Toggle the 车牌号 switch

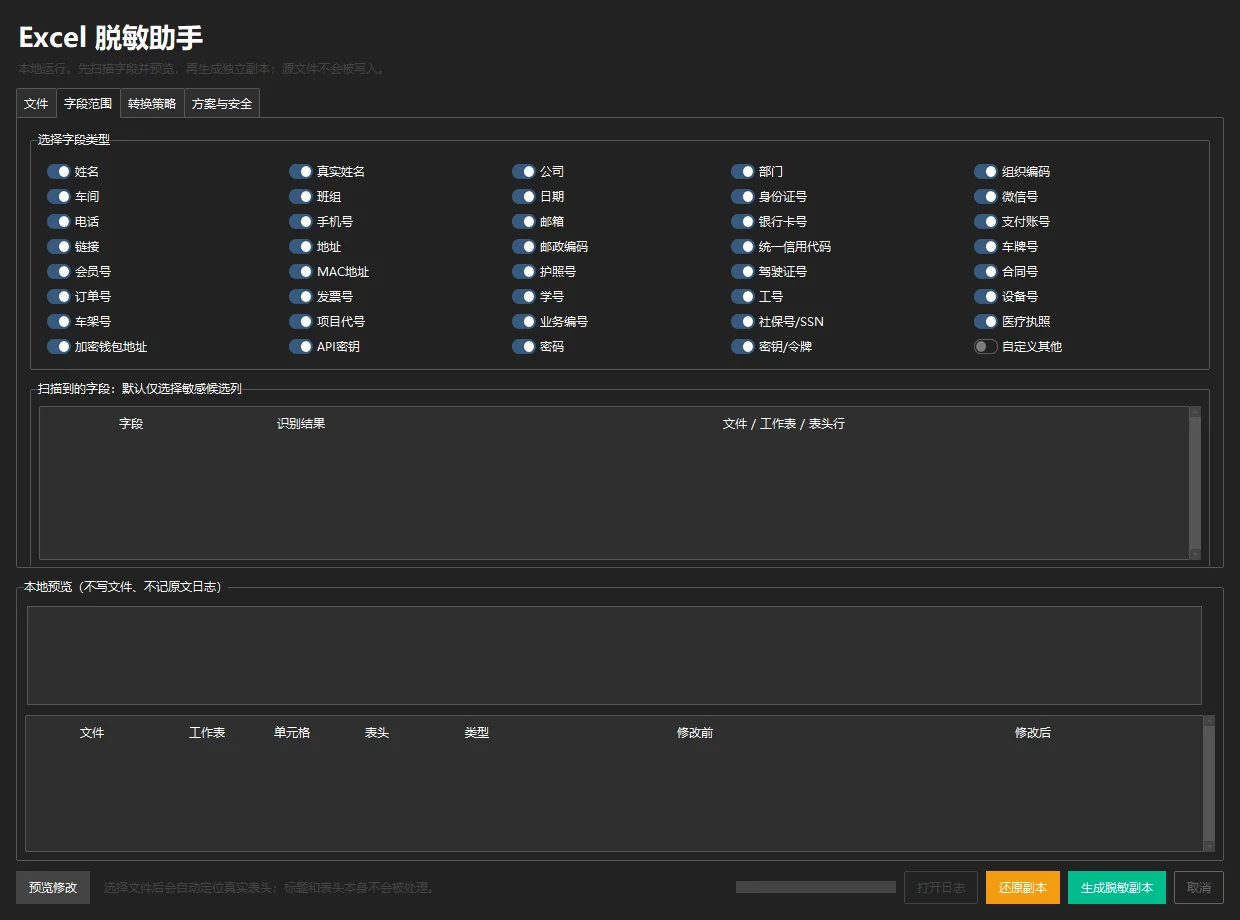pos(986,247)
